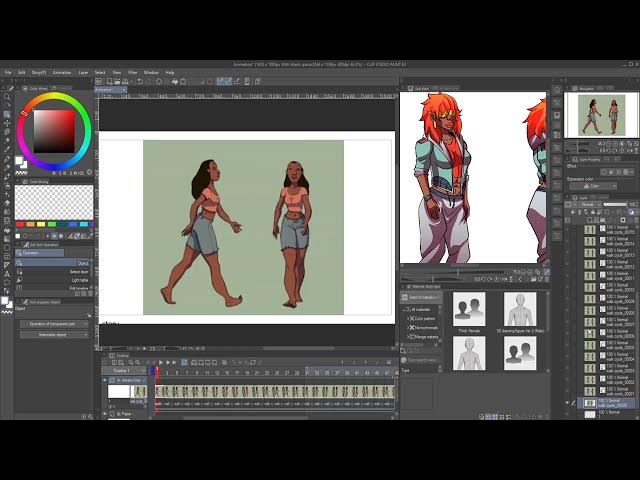Click the Redo arrow icon

pyautogui.click(x=148, y=82)
